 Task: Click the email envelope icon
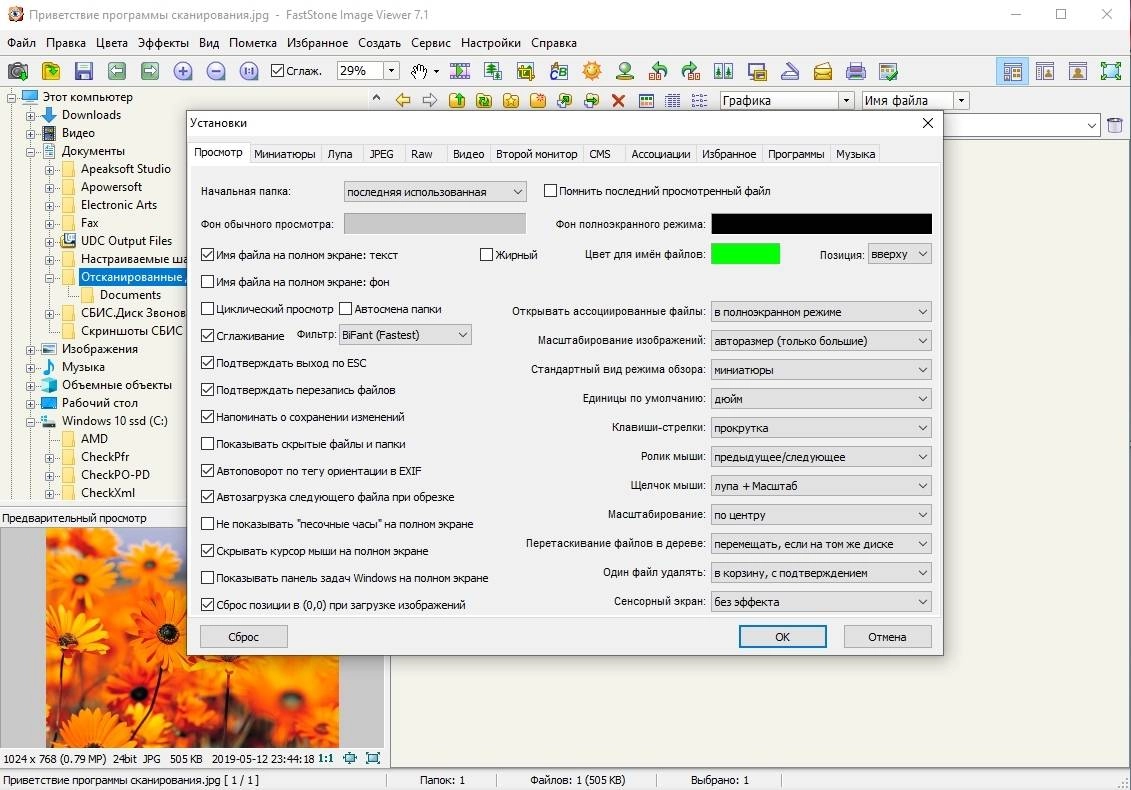coord(823,71)
